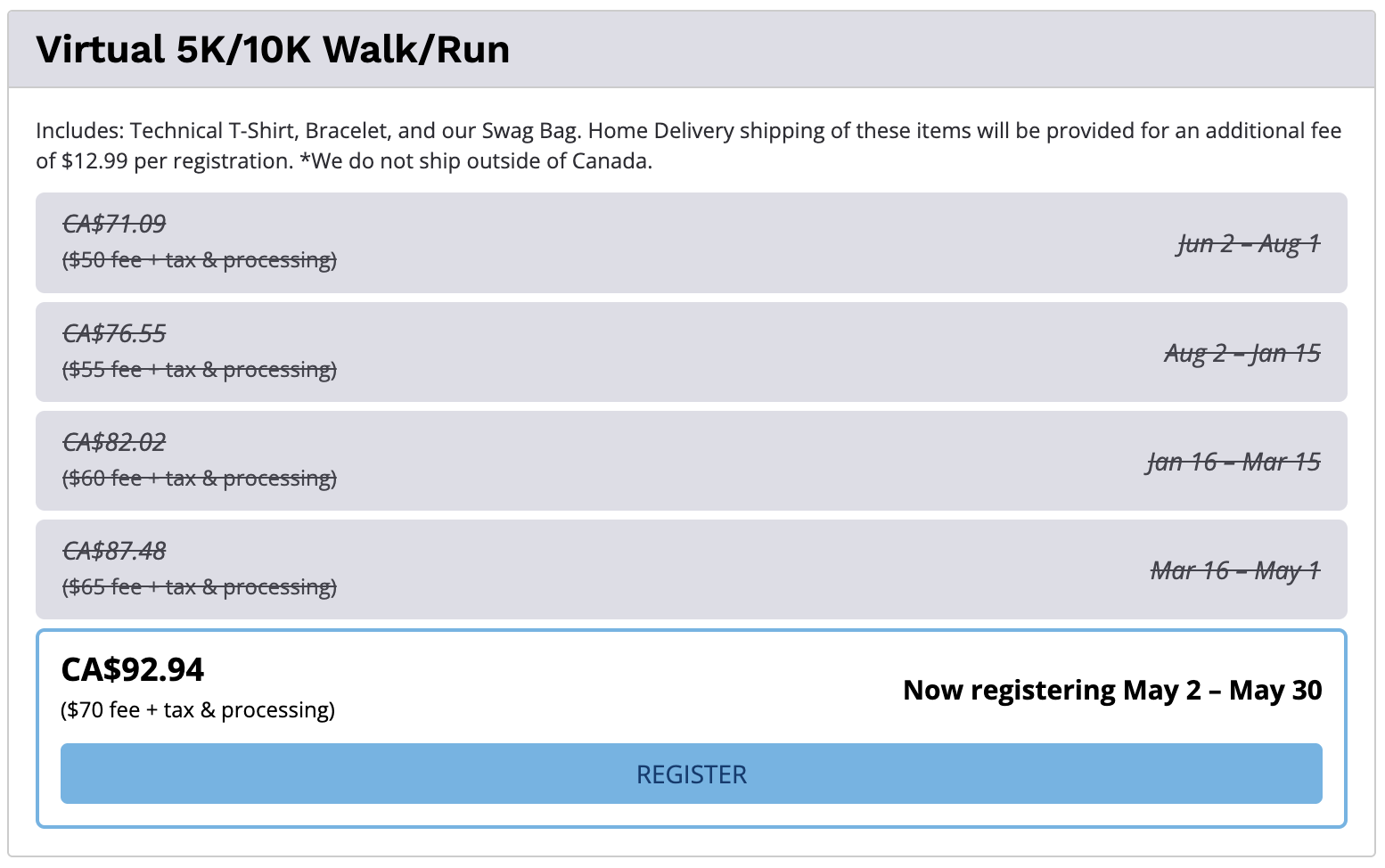Select the CA$92.94 current price
The height and width of the screenshot is (868, 1385).
click(x=133, y=669)
